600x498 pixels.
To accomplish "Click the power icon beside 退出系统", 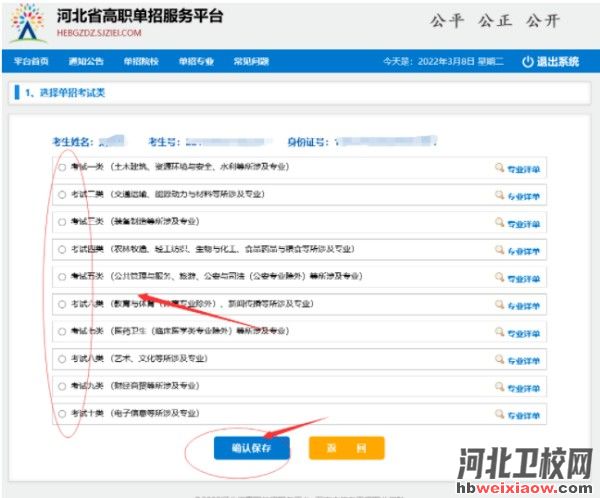I will (x=528, y=62).
